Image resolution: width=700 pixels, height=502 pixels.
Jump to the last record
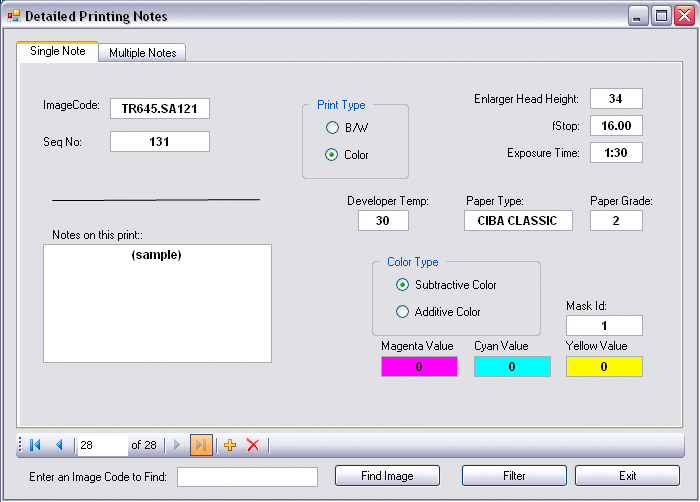[x=201, y=445]
